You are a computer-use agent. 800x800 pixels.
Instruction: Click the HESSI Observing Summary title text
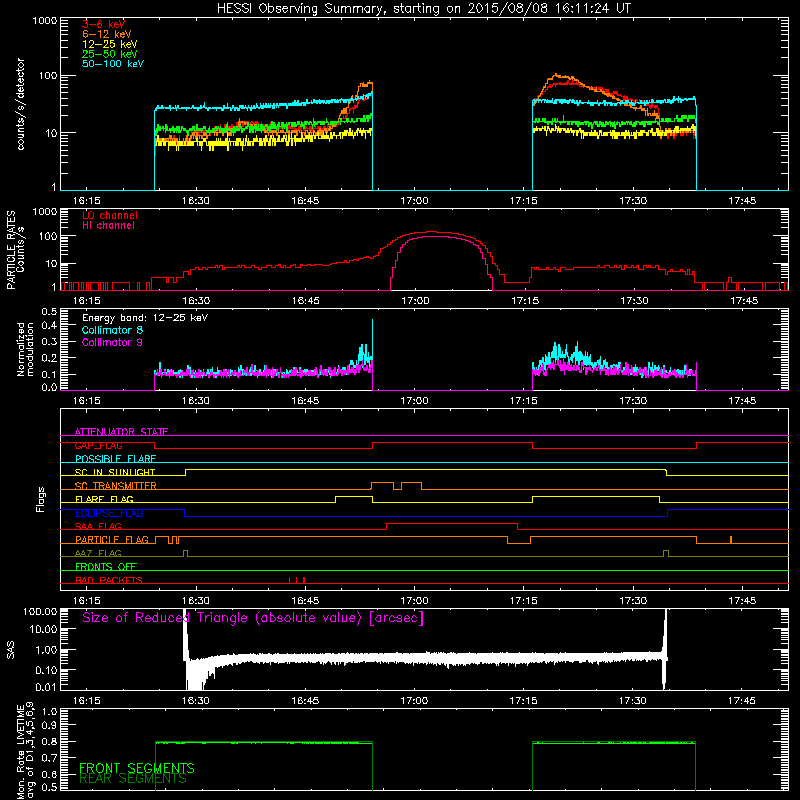(424, 9)
